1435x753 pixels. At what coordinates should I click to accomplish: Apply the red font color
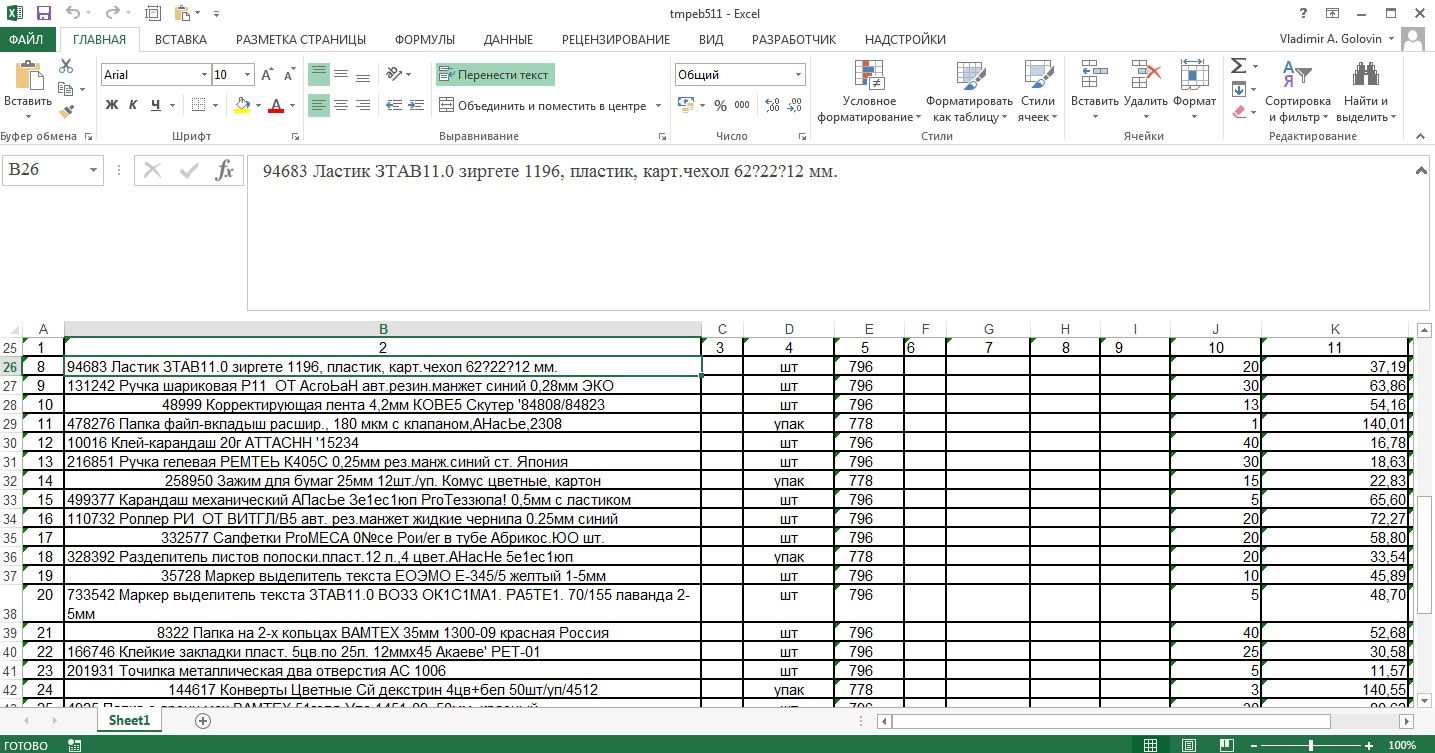pos(276,105)
